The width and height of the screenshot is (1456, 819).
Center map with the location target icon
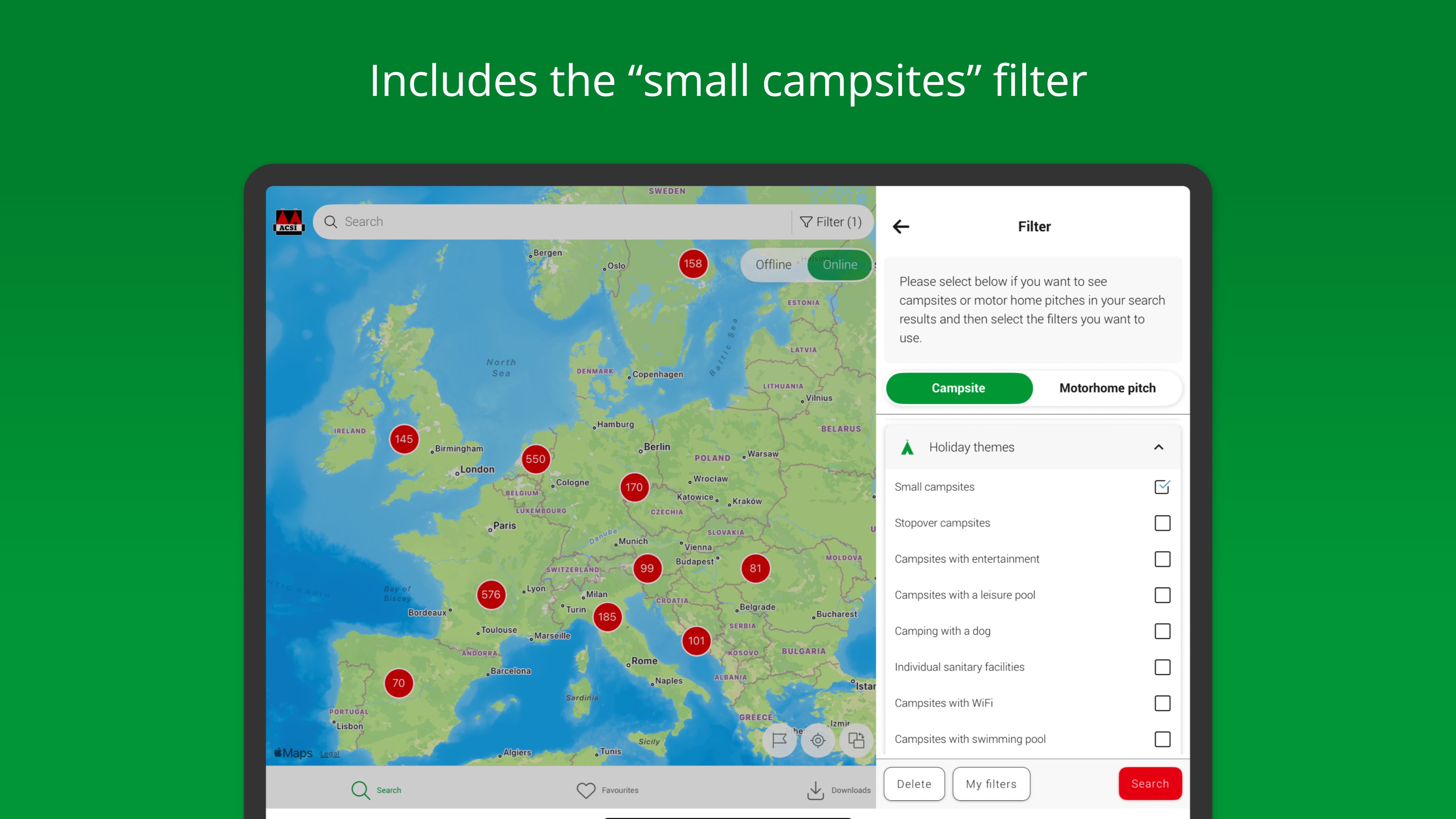[x=818, y=740]
